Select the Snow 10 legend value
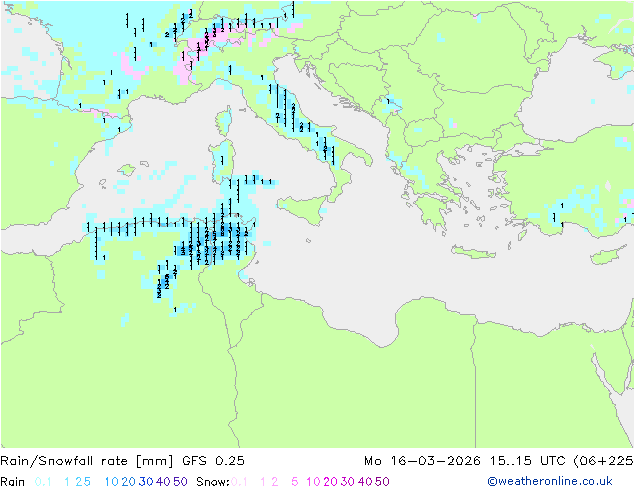634x490 pixels. [x=313, y=482]
